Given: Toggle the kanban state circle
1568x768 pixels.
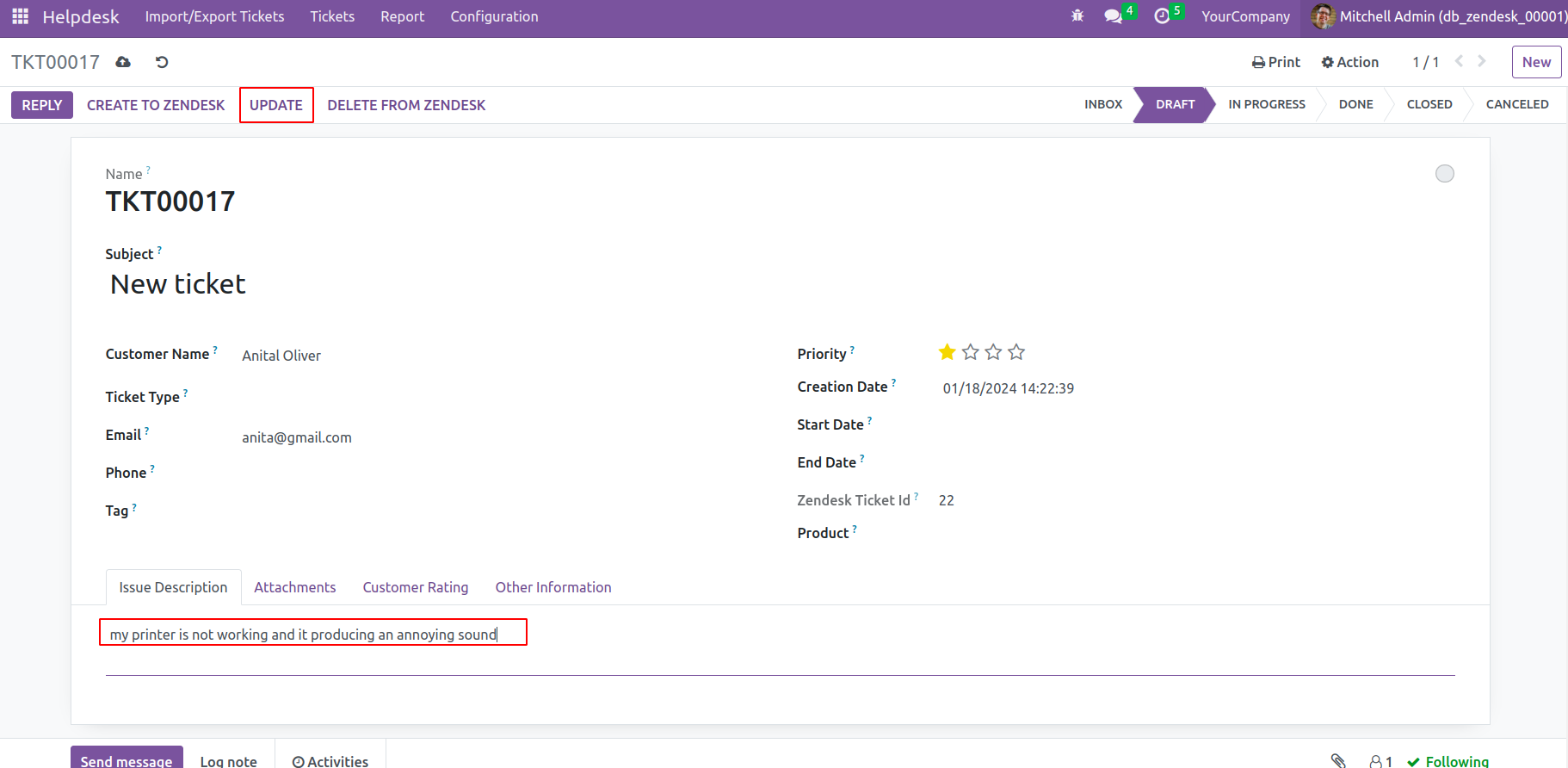Looking at the screenshot, I should [x=1445, y=174].
